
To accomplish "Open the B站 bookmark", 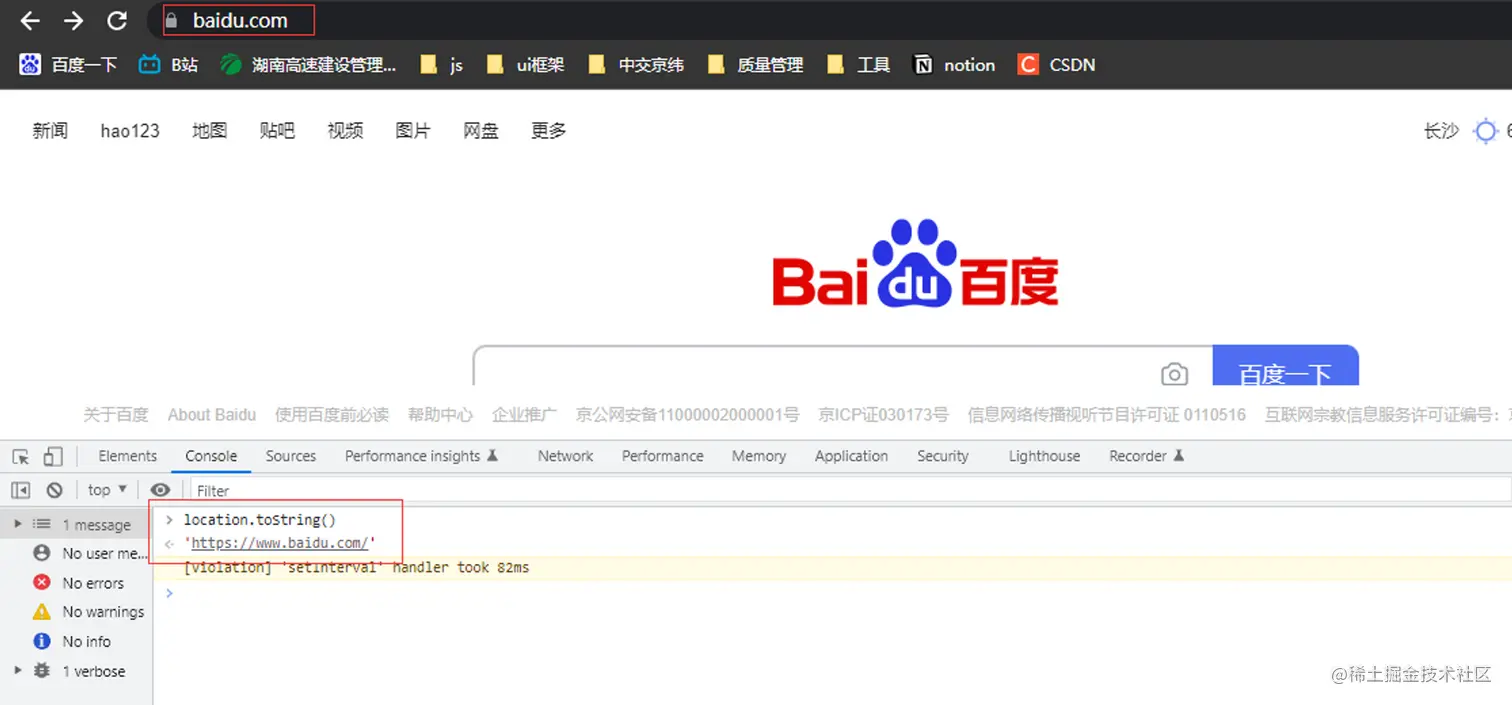I will [x=168, y=65].
